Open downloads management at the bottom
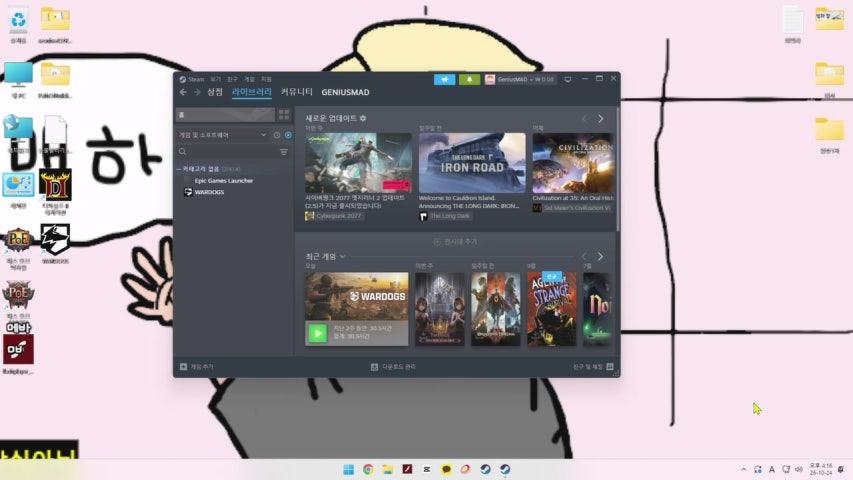 pyautogui.click(x=393, y=367)
